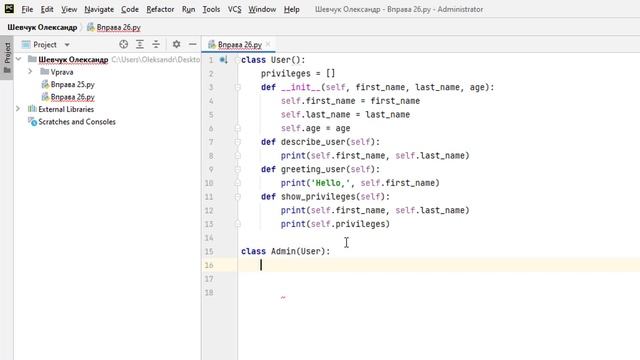Select Scratches and Consoles item
Screen dimensions: 640x360
[77, 122]
